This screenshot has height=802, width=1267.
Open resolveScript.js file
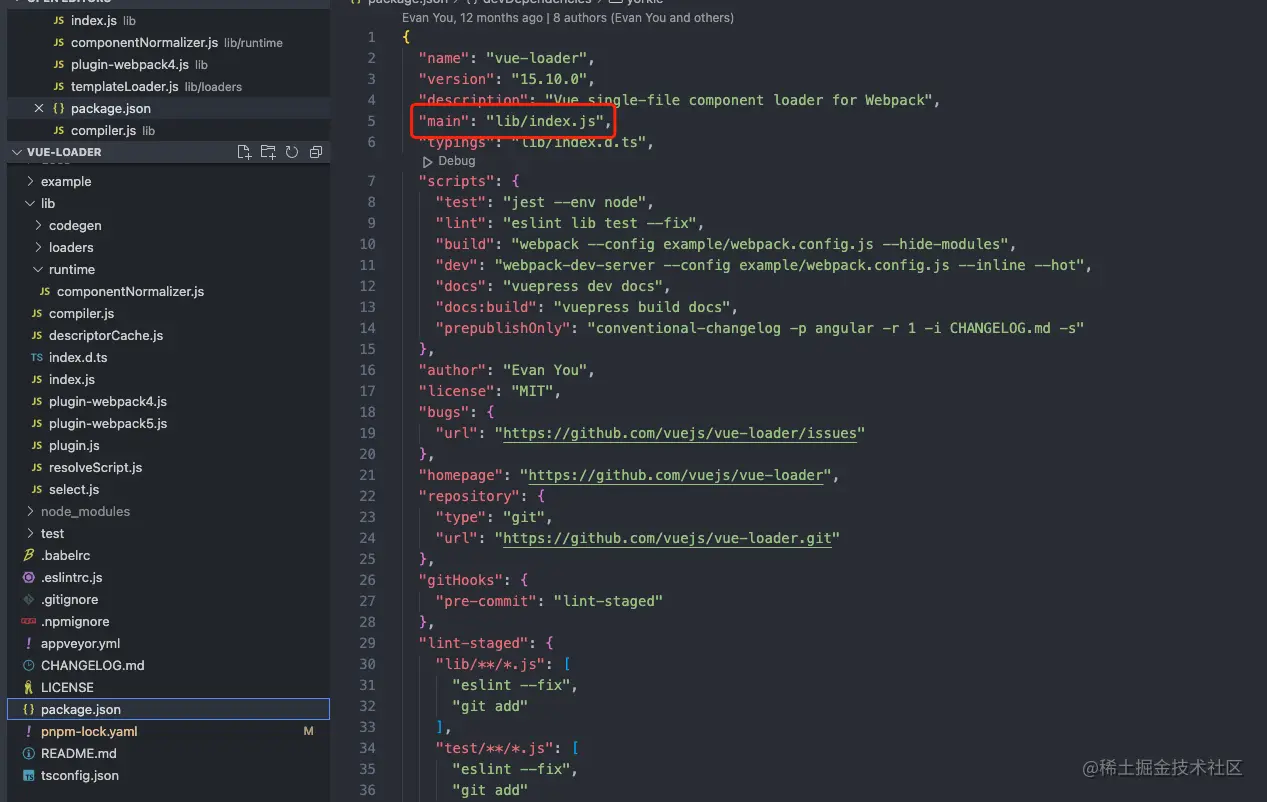click(x=168, y=467)
